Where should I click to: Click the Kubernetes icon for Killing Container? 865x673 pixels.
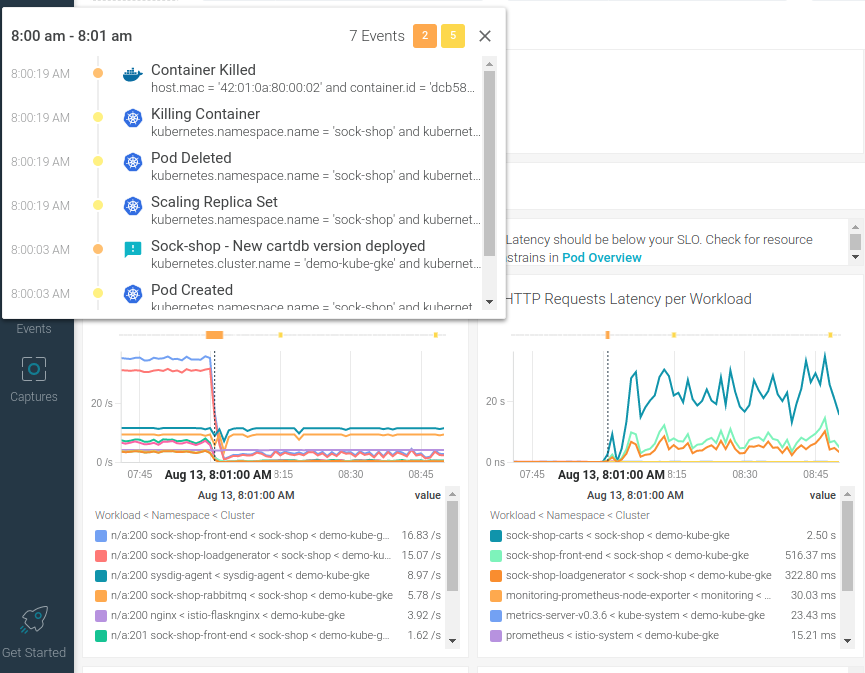click(133, 118)
